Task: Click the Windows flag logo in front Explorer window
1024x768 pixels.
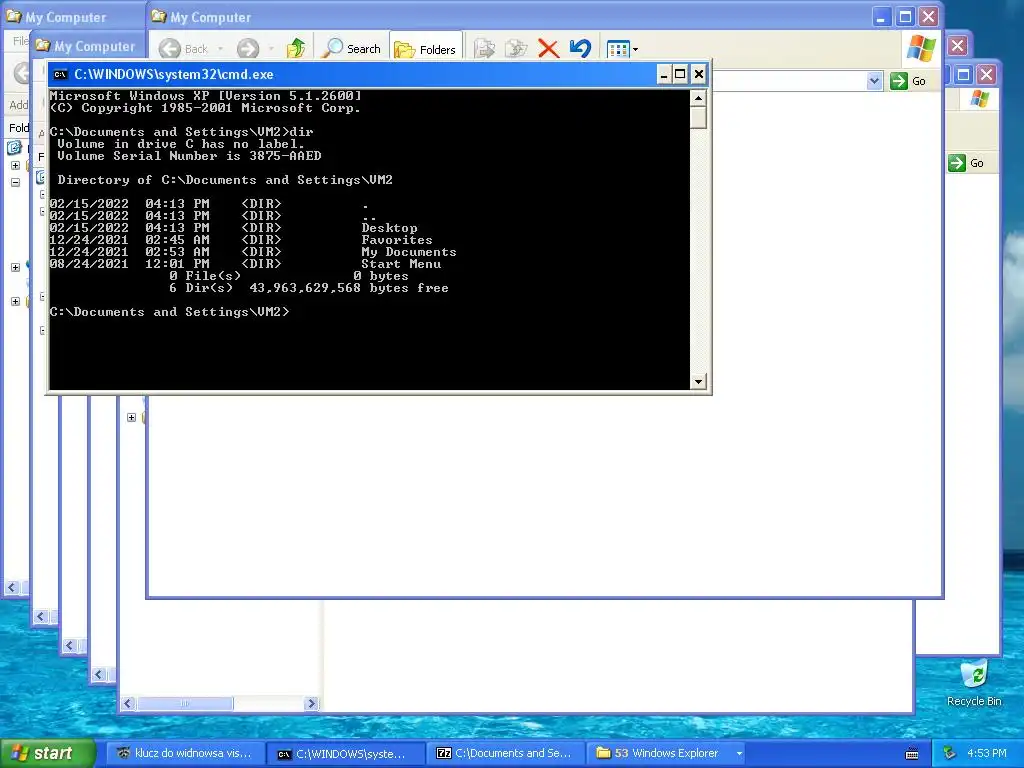Action: click(x=921, y=49)
